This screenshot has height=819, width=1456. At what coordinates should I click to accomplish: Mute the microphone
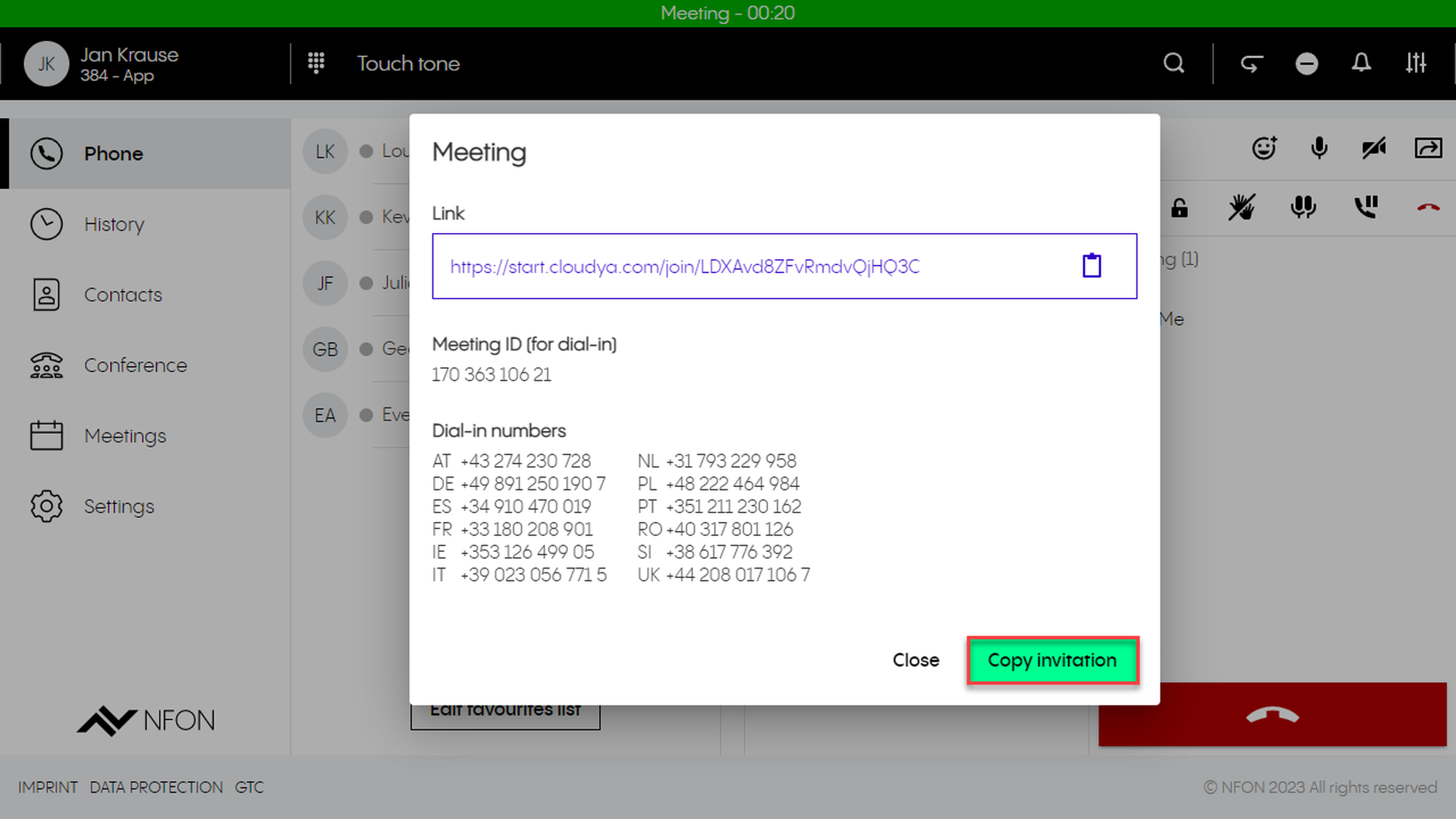(1319, 149)
